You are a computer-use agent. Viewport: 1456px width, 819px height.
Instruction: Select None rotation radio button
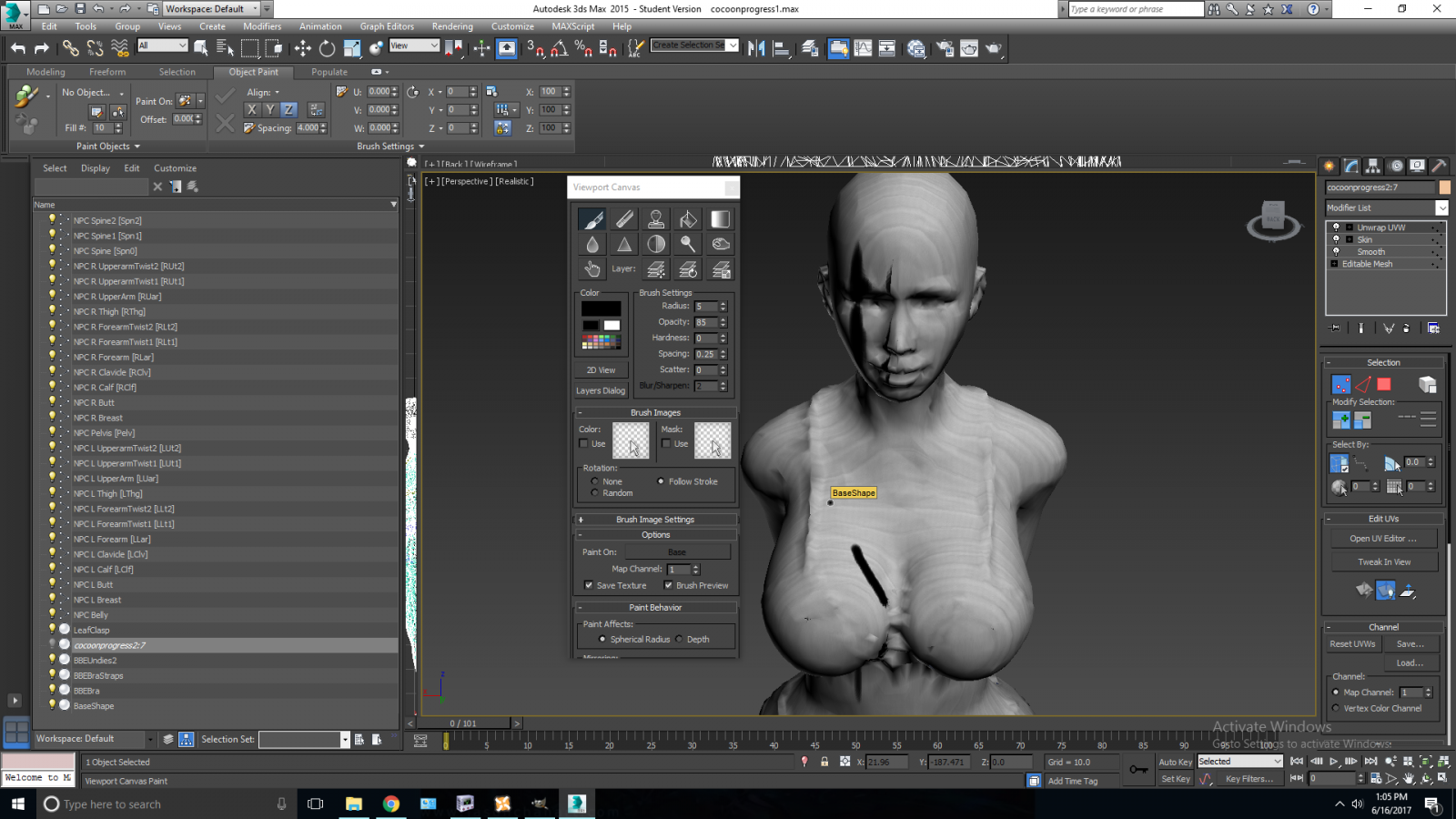[595, 481]
